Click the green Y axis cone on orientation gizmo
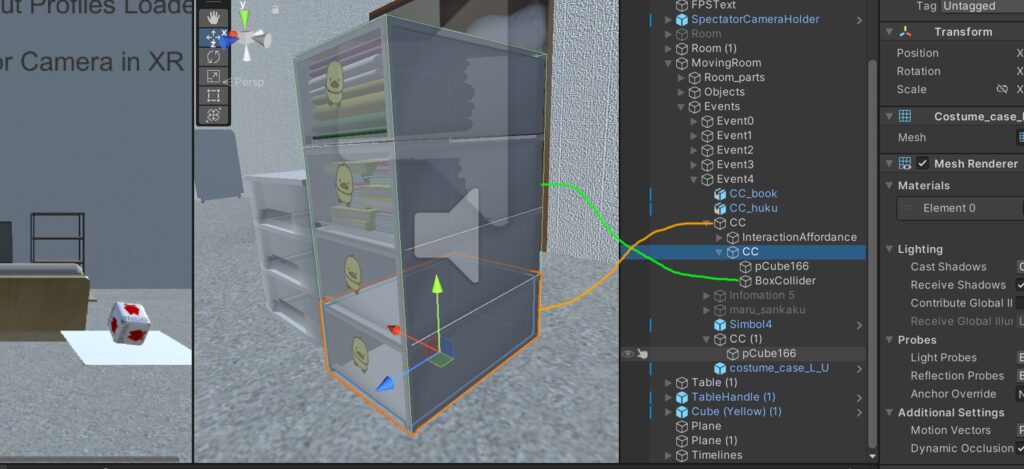Image resolution: width=1024 pixels, height=469 pixels. [x=244, y=20]
